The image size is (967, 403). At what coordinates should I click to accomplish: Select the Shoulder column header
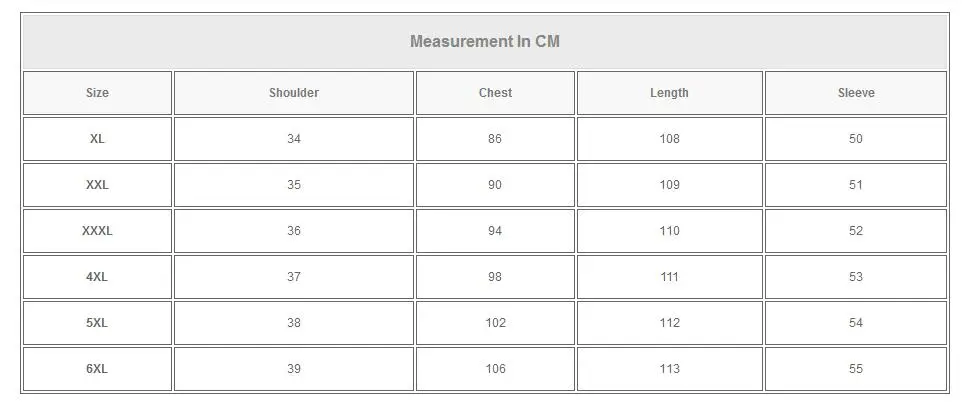294,93
